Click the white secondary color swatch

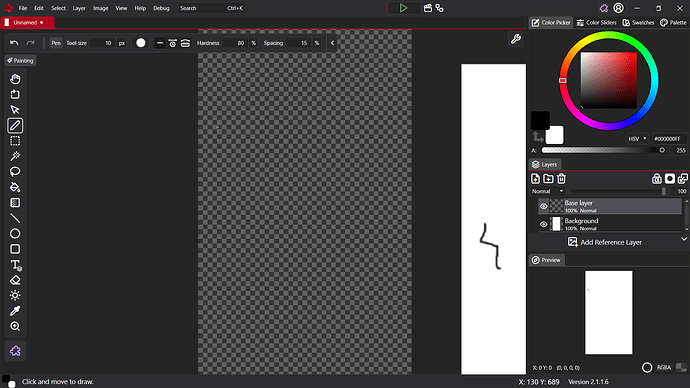pyautogui.click(x=554, y=135)
